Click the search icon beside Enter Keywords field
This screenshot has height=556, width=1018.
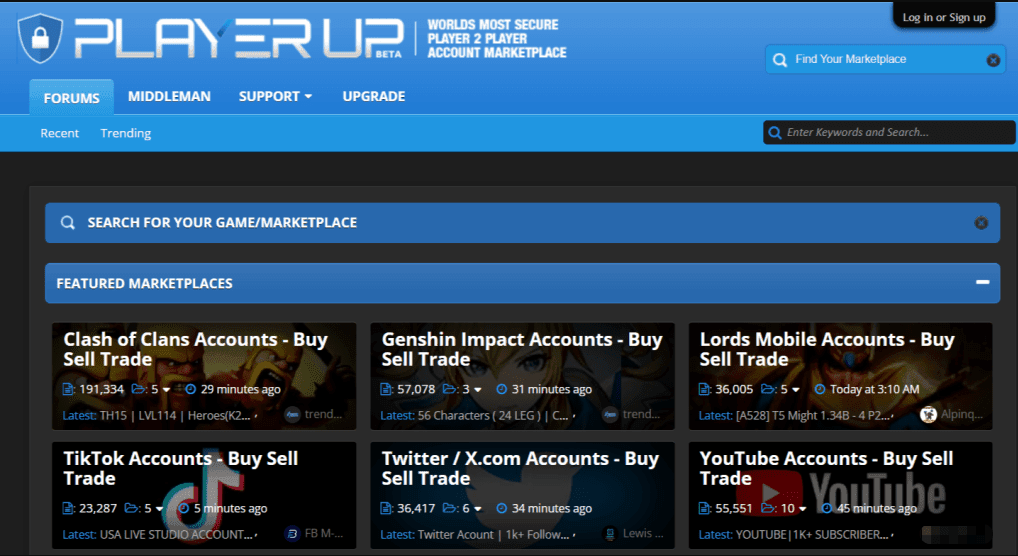pyautogui.click(x=774, y=132)
